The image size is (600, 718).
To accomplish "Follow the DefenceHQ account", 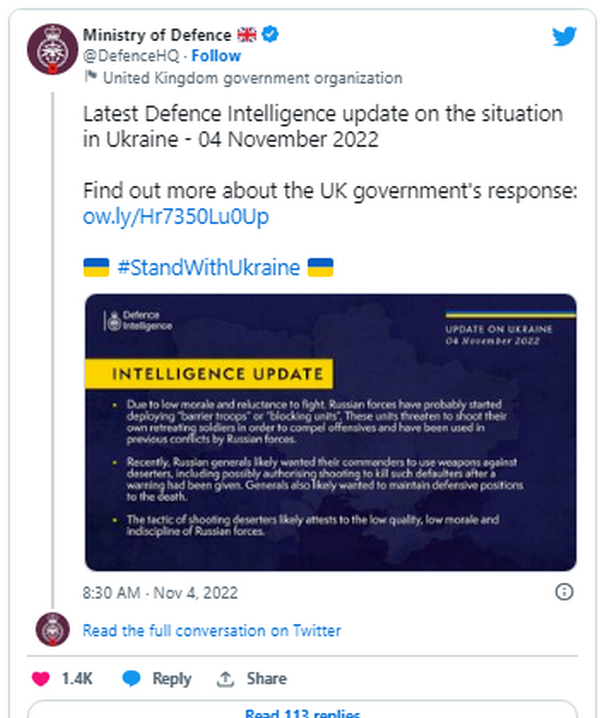I will 216,56.
